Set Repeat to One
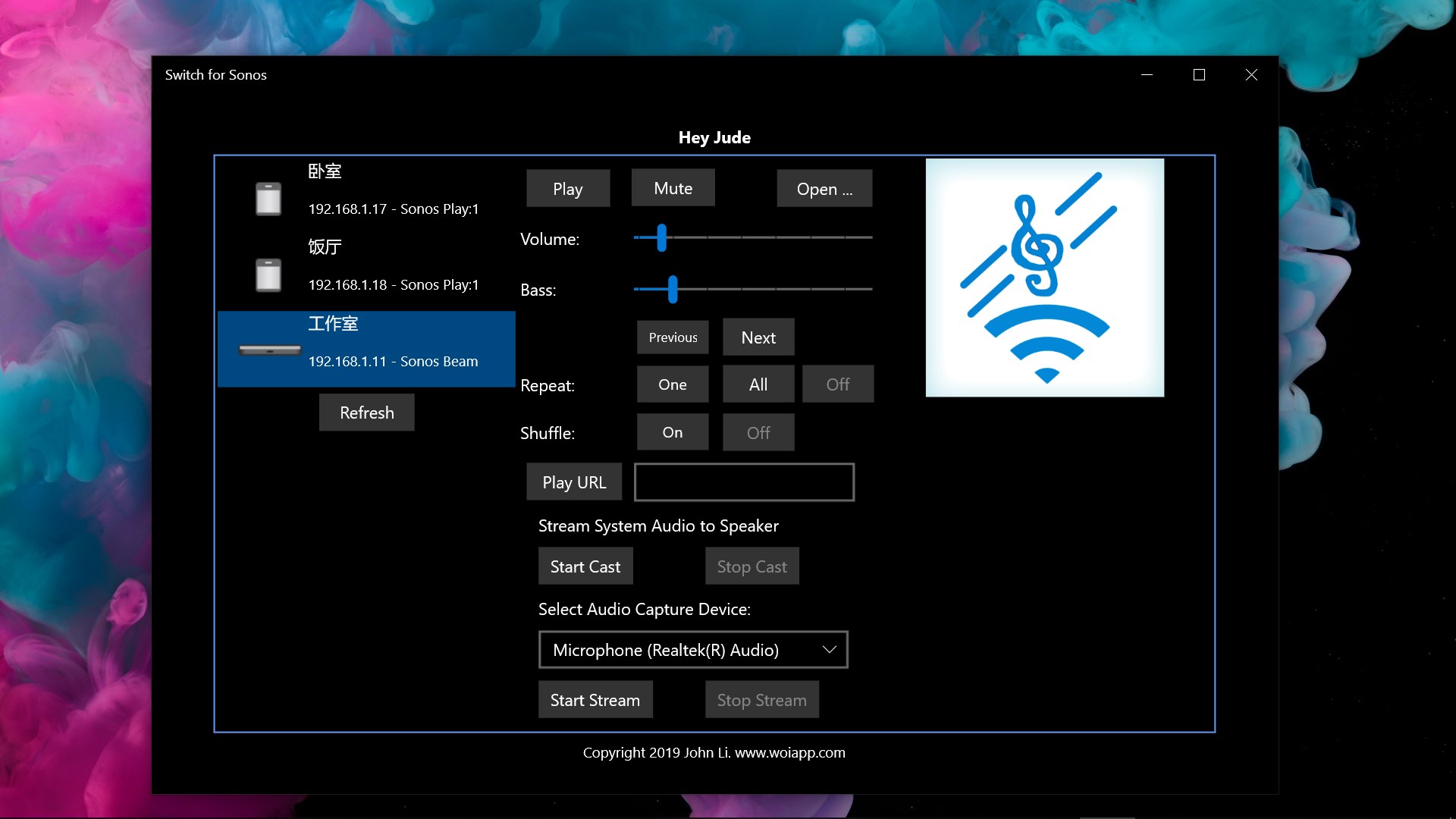This screenshot has width=1456, height=819. click(672, 384)
